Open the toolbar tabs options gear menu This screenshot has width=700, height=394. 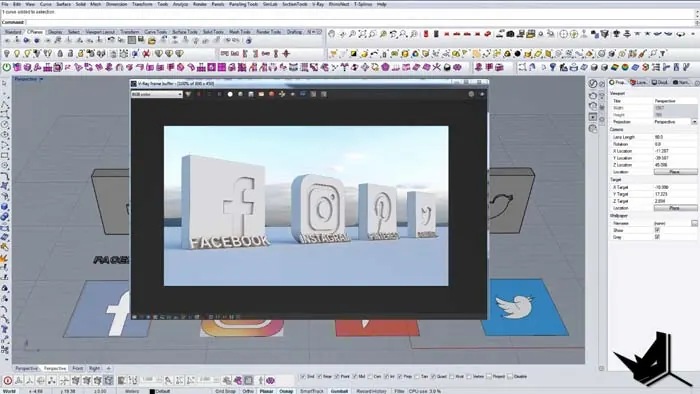318,32
